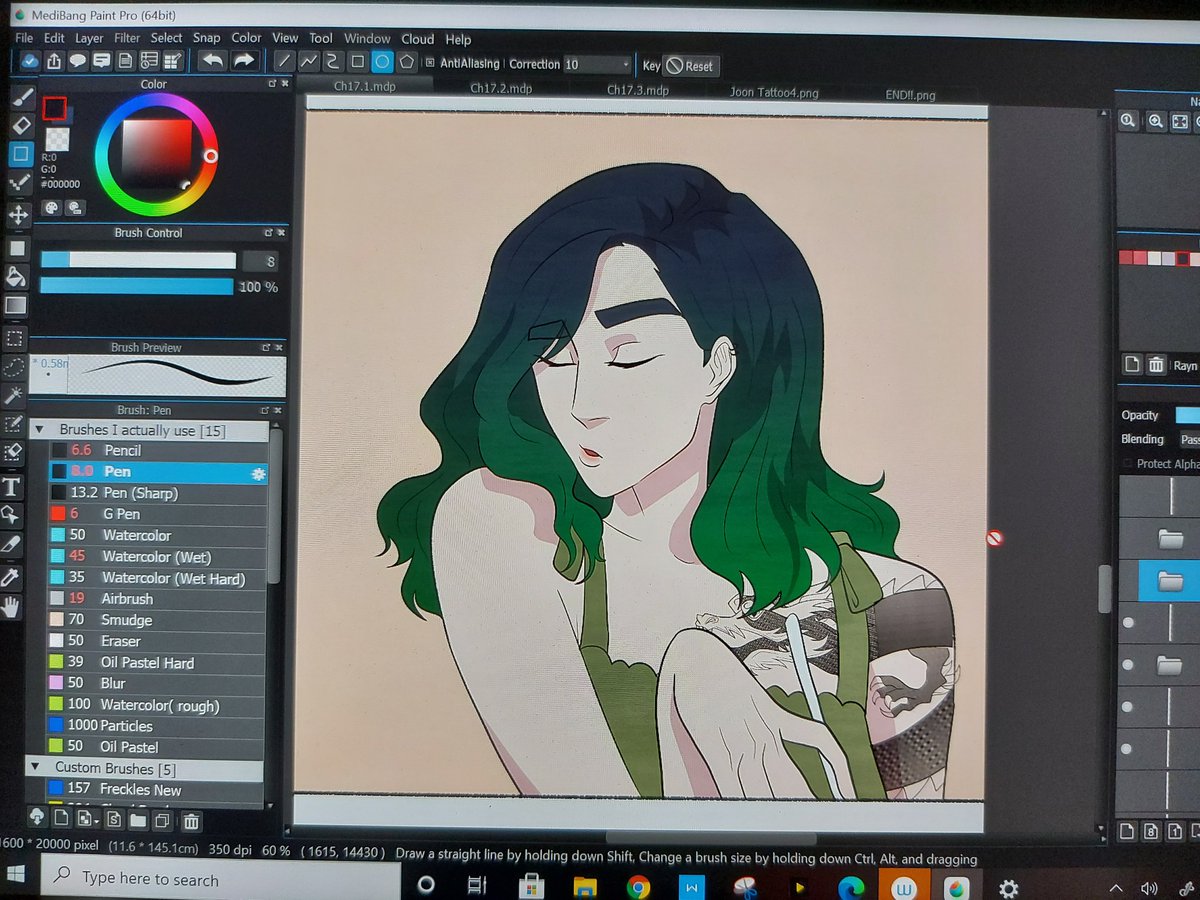Open the Pen brush settings gear
Viewport: 1200px width, 900px height.
coord(259,473)
